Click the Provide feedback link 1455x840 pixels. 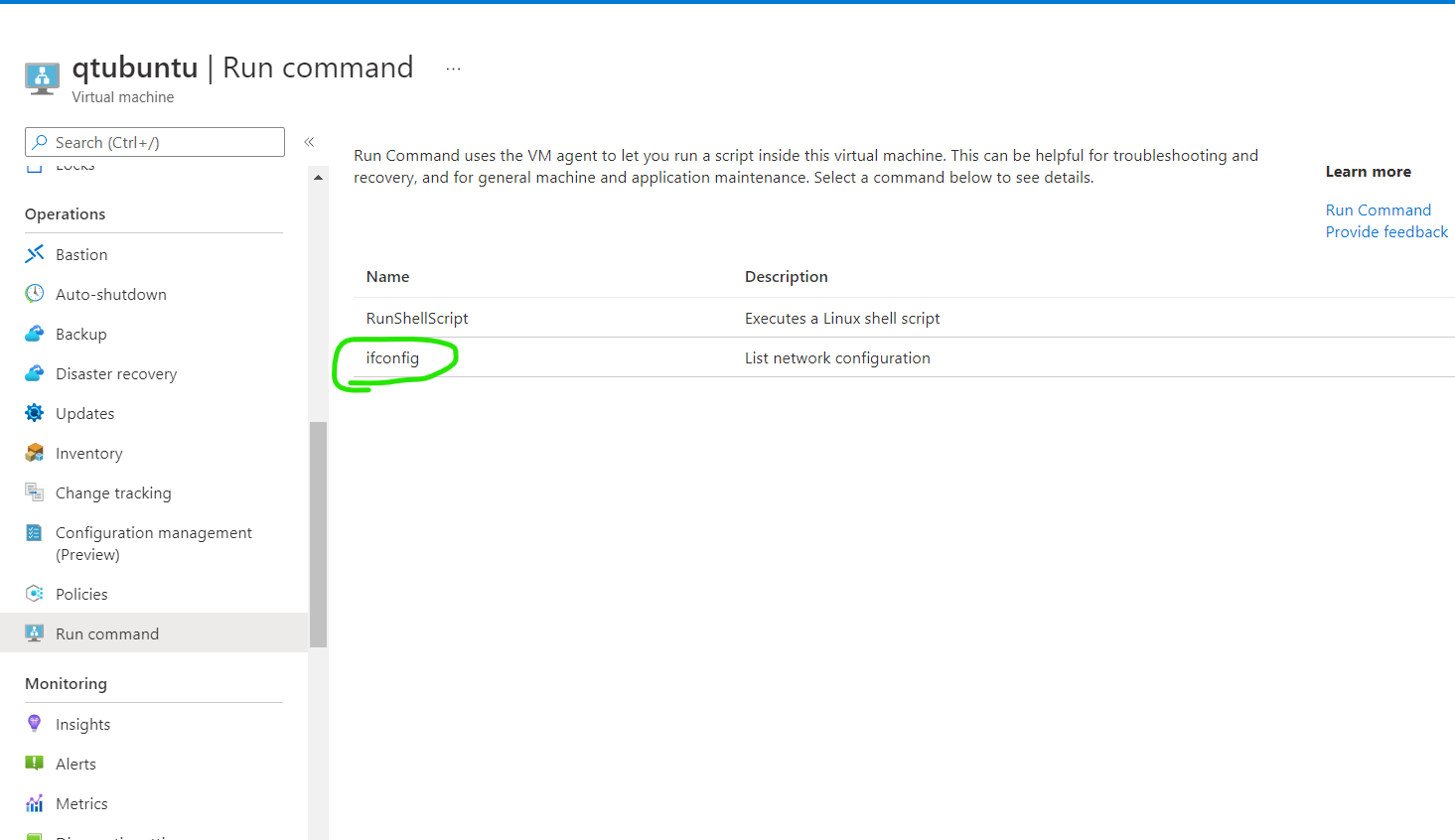tap(1386, 231)
